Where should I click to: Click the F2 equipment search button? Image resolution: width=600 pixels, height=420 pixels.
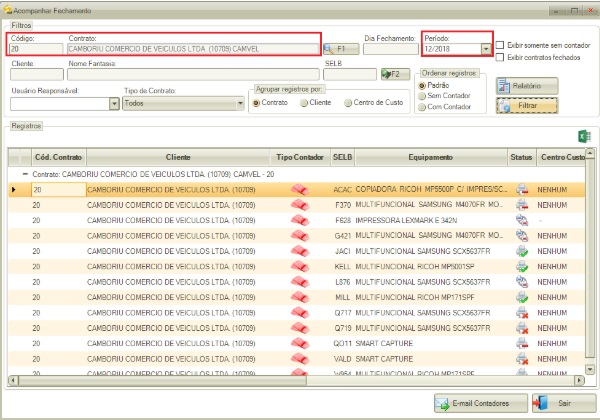coord(395,74)
